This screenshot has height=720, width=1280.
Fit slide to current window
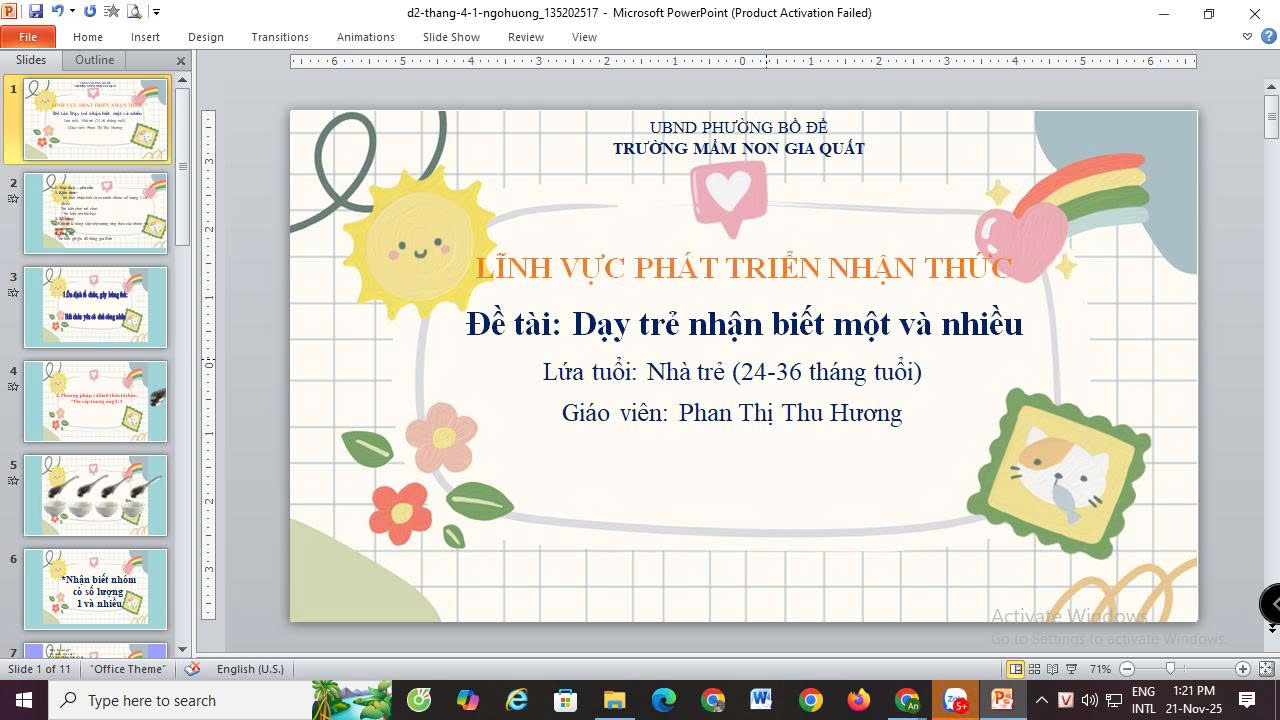(1266, 669)
